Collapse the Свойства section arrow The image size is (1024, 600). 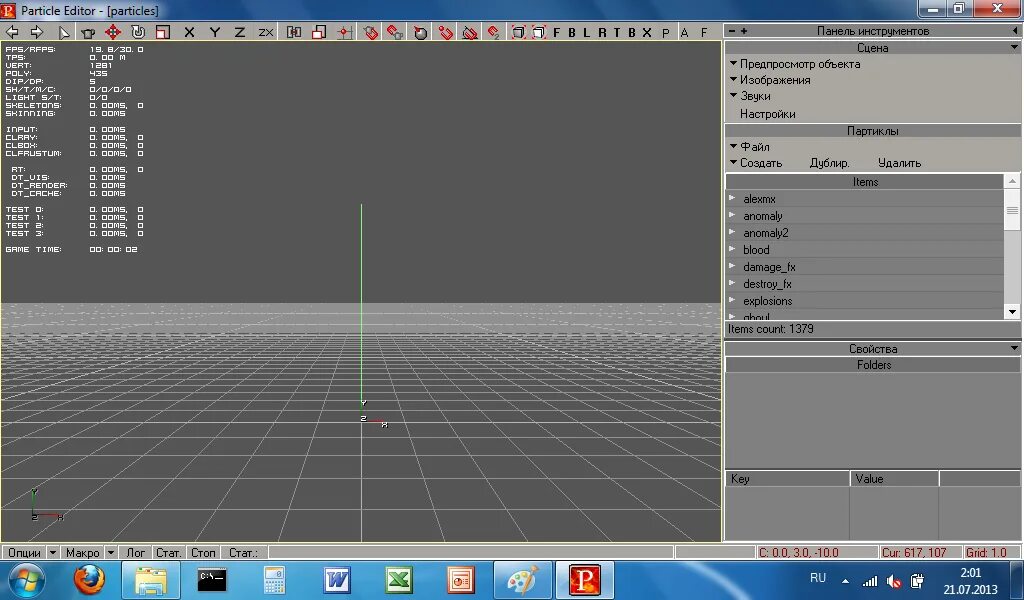coord(1014,348)
